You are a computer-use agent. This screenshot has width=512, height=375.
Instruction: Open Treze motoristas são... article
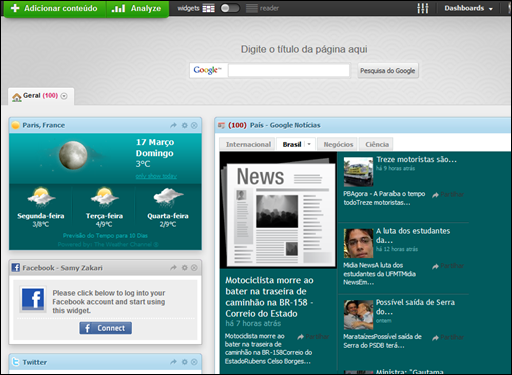(417, 160)
